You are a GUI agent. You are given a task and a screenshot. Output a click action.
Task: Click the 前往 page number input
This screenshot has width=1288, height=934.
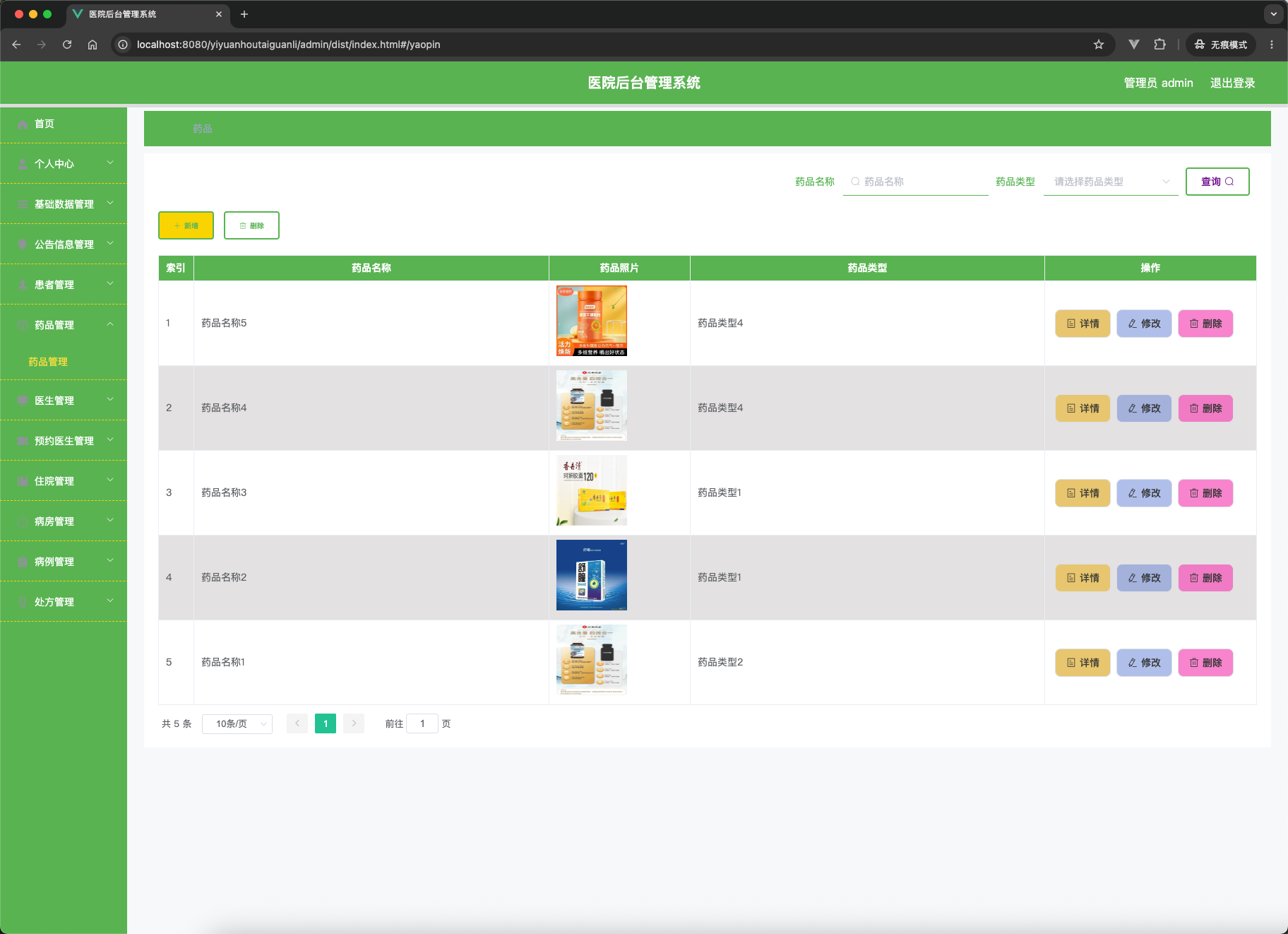(x=422, y=723)
